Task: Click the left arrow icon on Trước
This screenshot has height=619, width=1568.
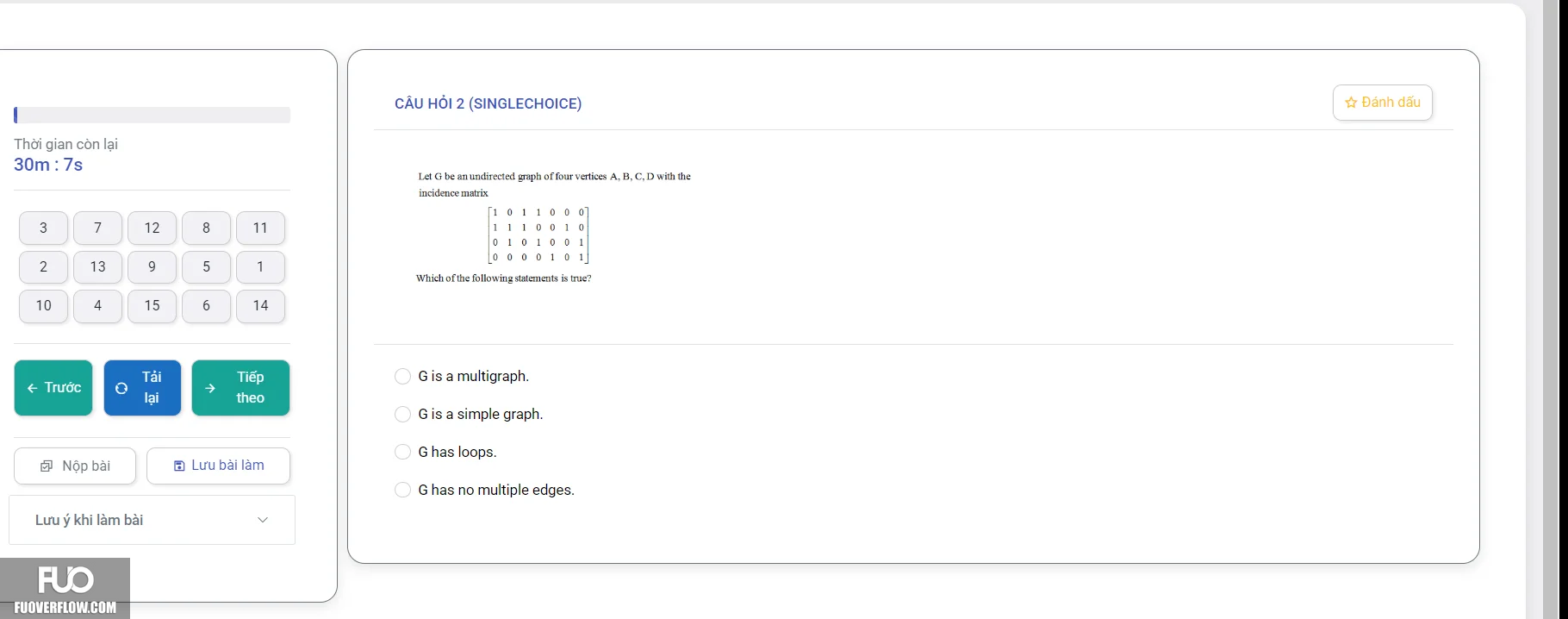Action: 32,388
